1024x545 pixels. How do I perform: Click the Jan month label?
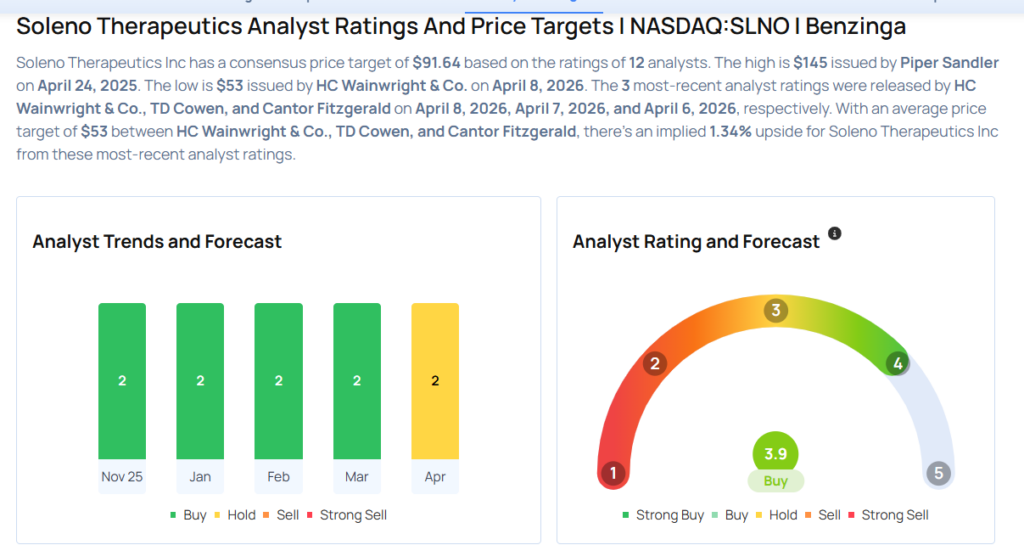tap(200, 477)
